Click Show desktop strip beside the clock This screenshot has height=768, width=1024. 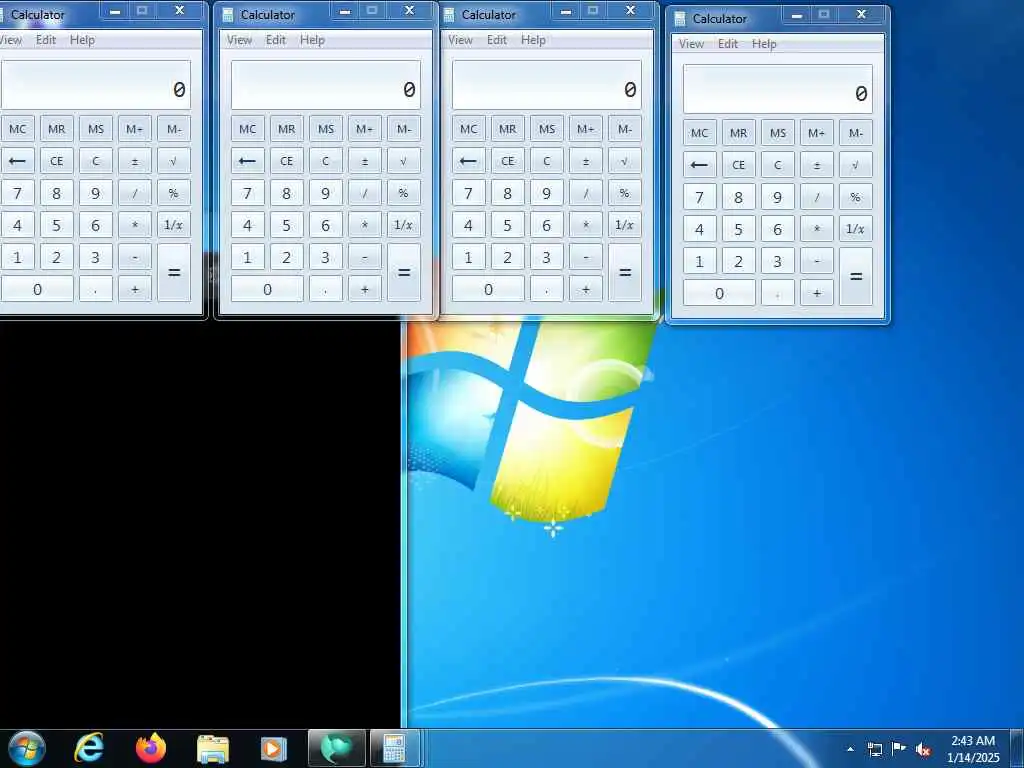pyautogui.click(x=1017, y=748)
